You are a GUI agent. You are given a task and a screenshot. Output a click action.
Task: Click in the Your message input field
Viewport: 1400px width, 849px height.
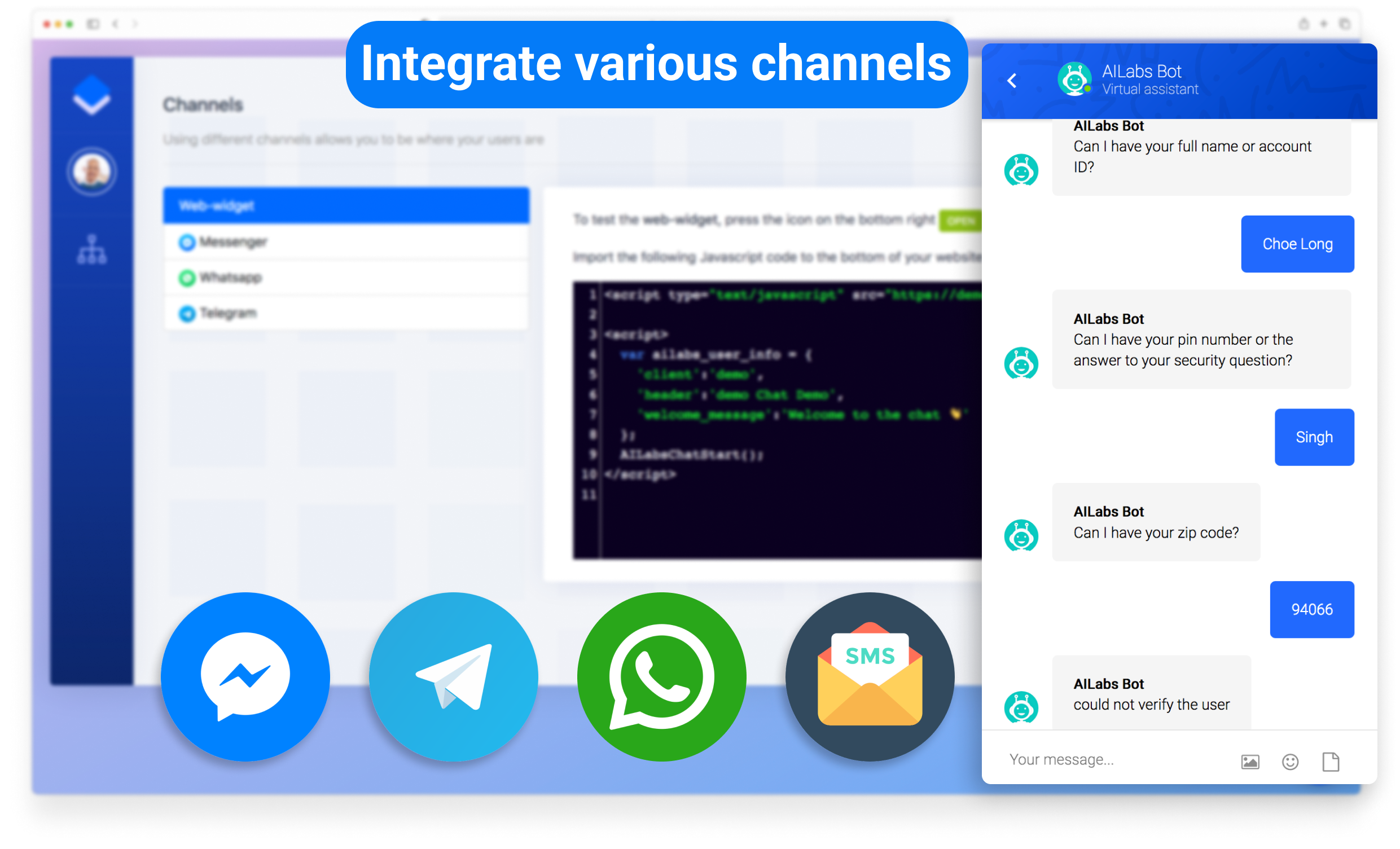pyautogui.click(x=1114, y=760)
